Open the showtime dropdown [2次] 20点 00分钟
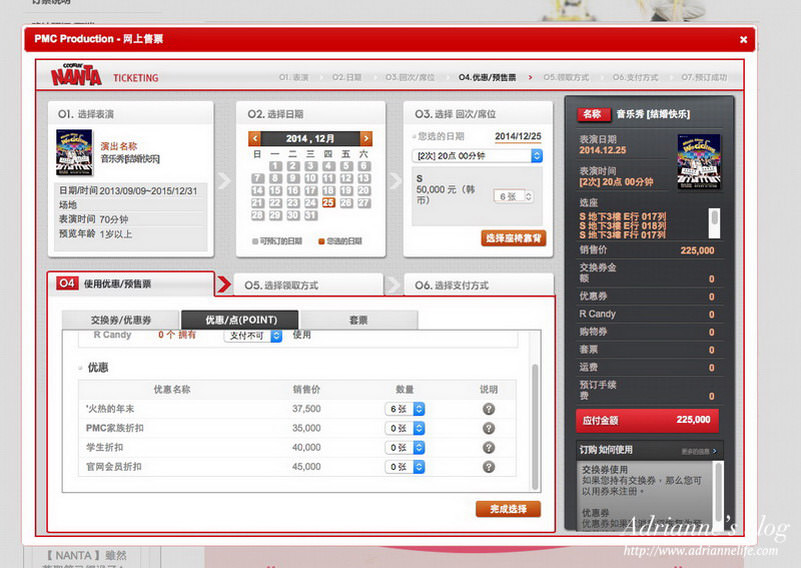The image size is (801, 568). click(x=477, y=156)
